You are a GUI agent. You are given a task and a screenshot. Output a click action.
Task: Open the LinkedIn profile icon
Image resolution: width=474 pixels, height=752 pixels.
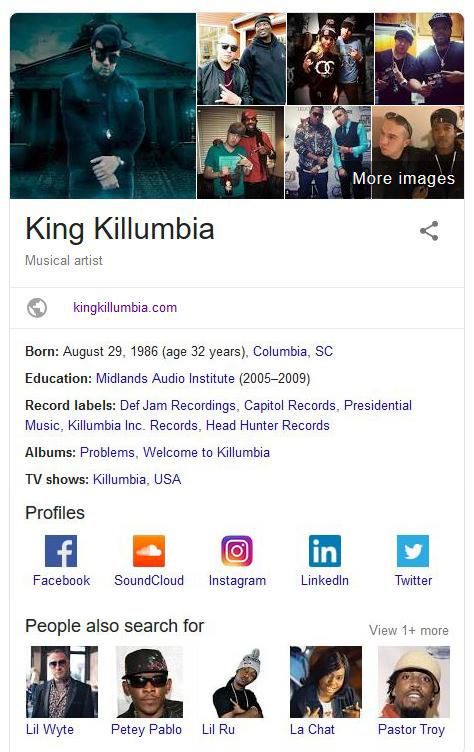325,551
